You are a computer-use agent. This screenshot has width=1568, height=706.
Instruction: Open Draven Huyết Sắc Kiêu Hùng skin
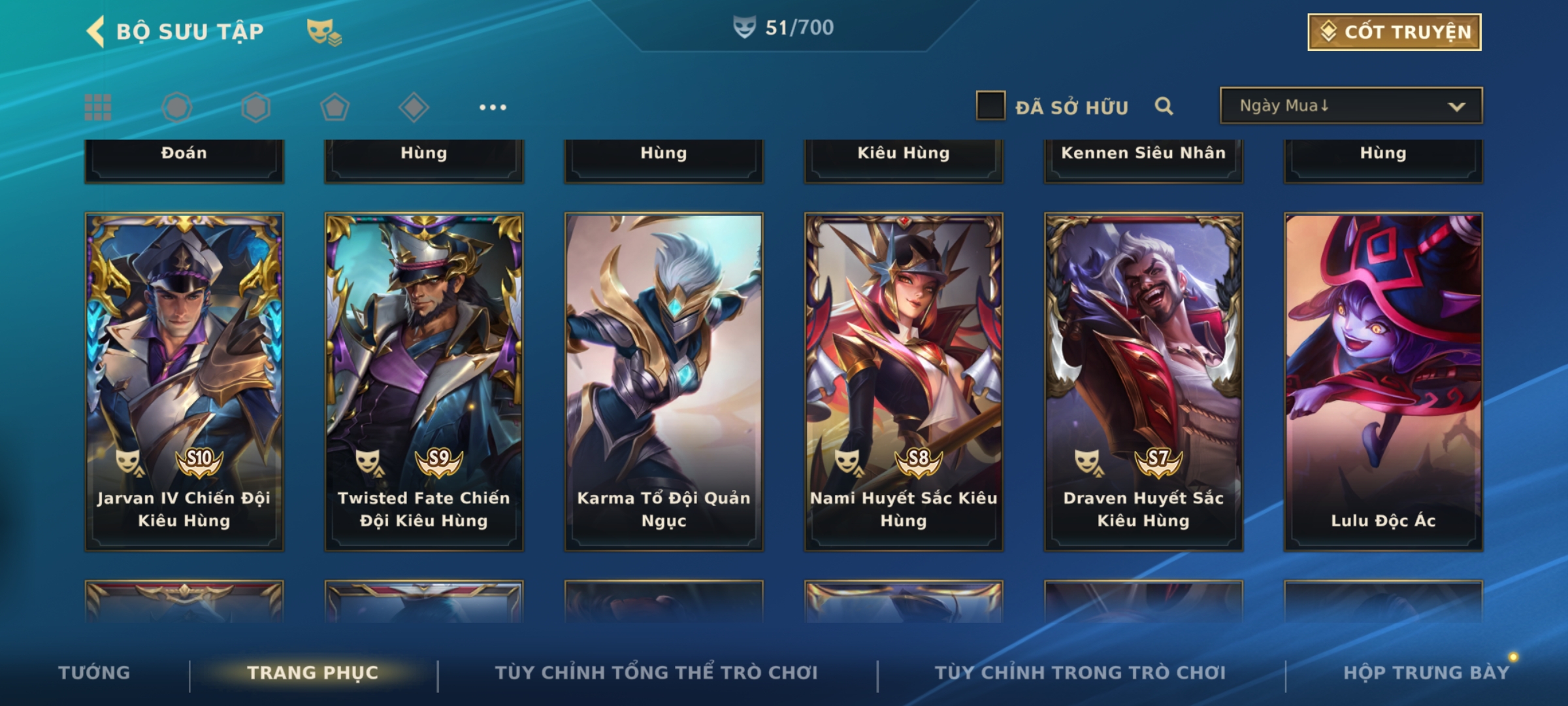coord(1143,382)
